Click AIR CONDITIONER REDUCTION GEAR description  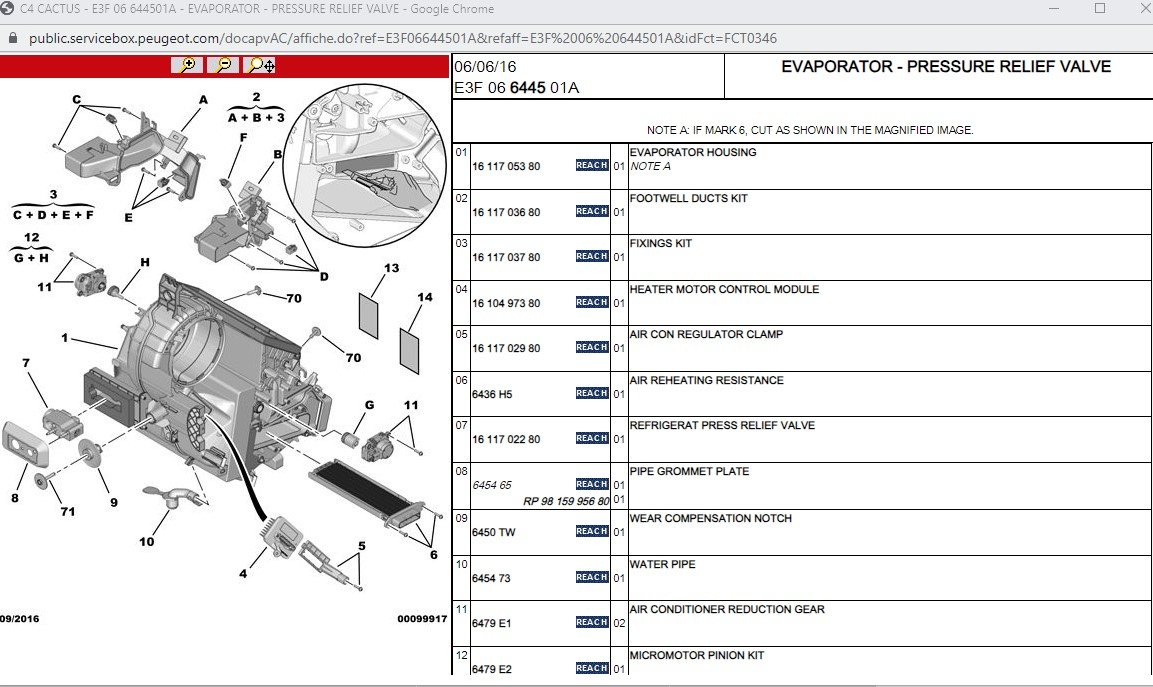coord(727,609)
